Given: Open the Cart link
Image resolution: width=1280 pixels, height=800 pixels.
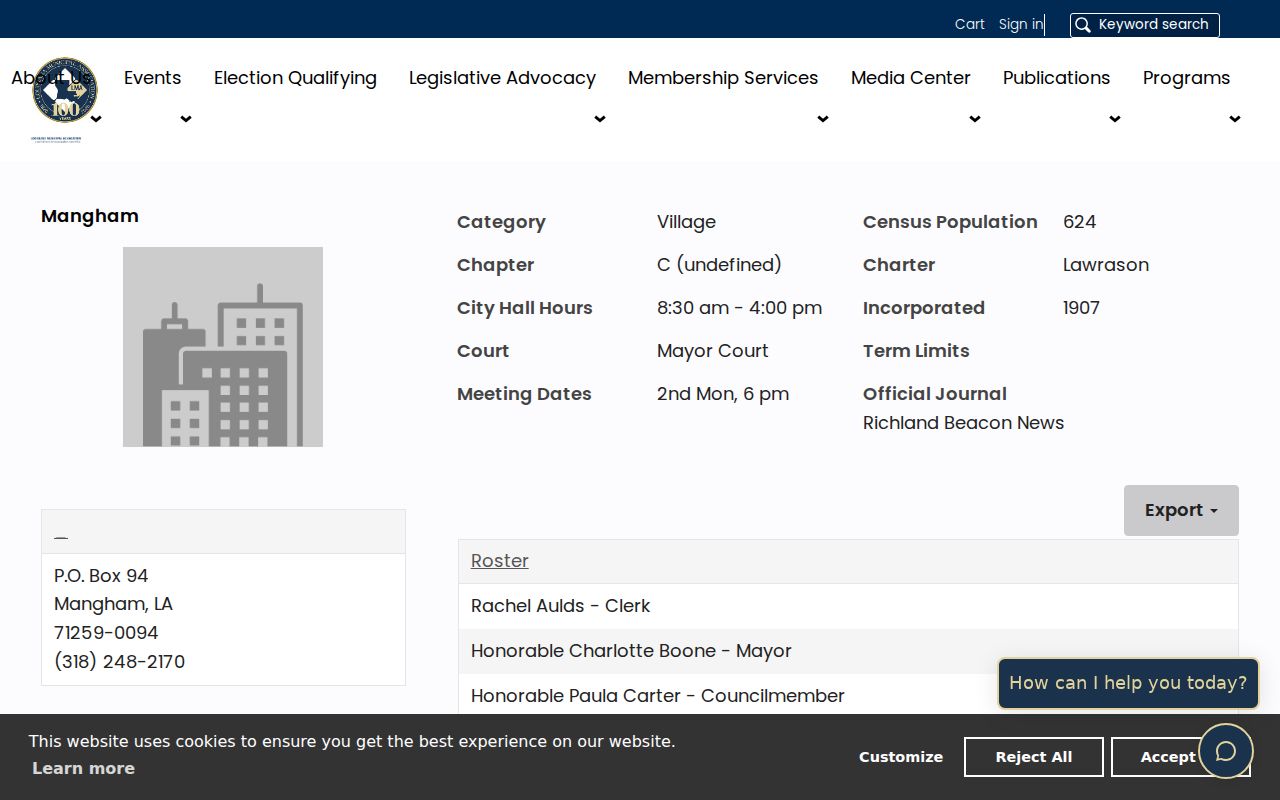Looking at the screenshot, I should [970, 24].
